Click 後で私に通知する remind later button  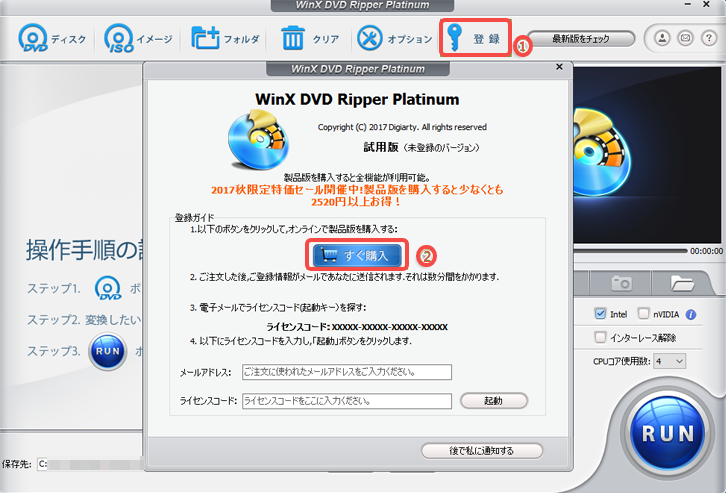[x=482, y=450]
